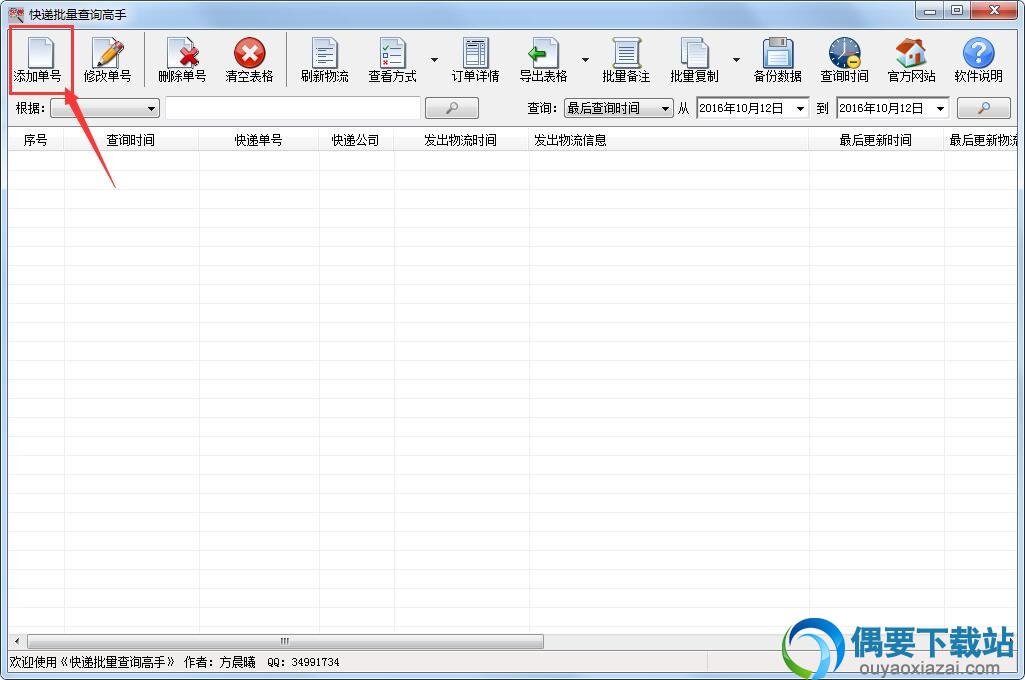Click the QQ: 34991734 status bar text
This screenshot has width=1025, height=680.
tap(303, 662)
